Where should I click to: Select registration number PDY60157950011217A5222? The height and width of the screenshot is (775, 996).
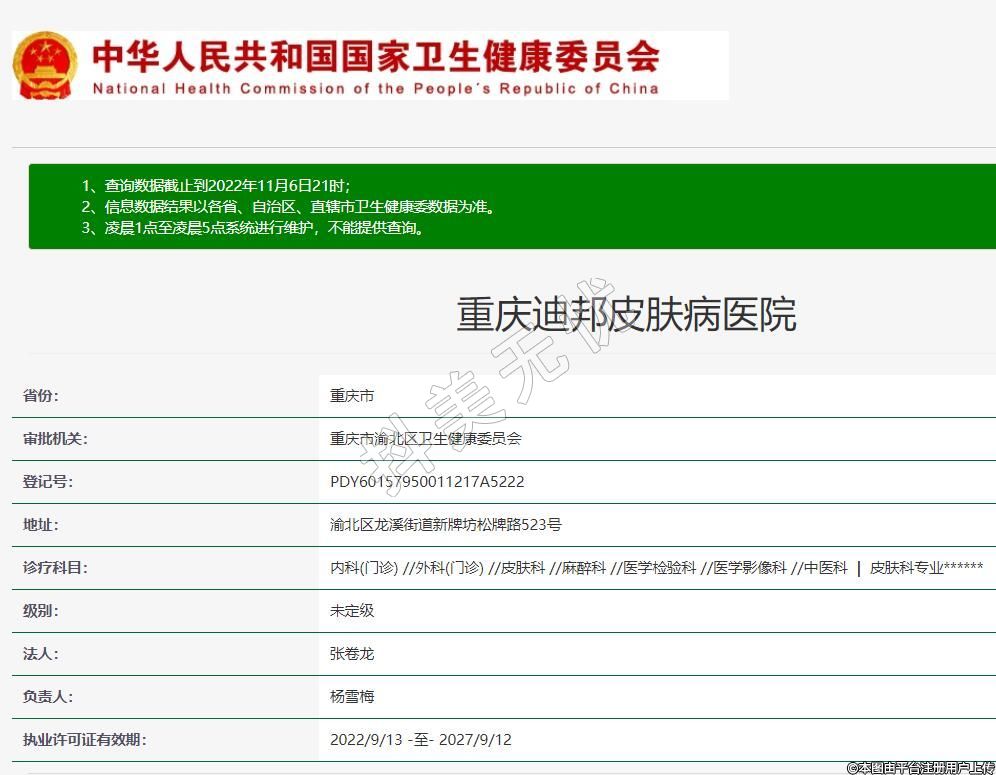pos(427,482)
